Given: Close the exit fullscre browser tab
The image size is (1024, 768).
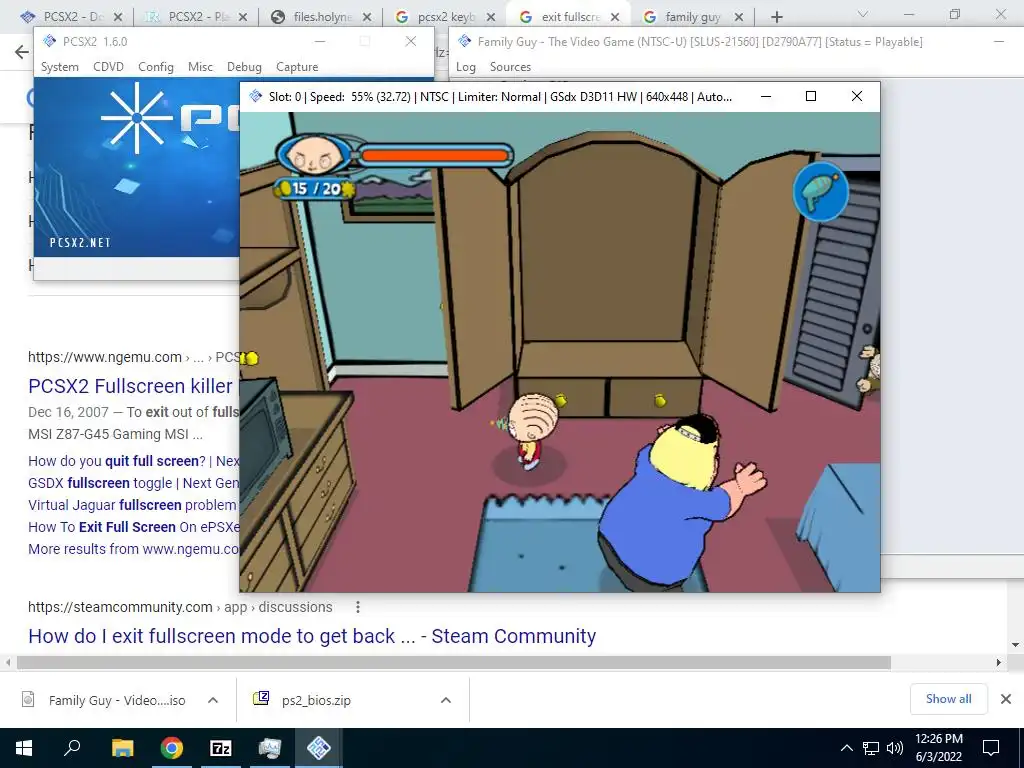Looking at the screenshot, I should coord(615,17).
